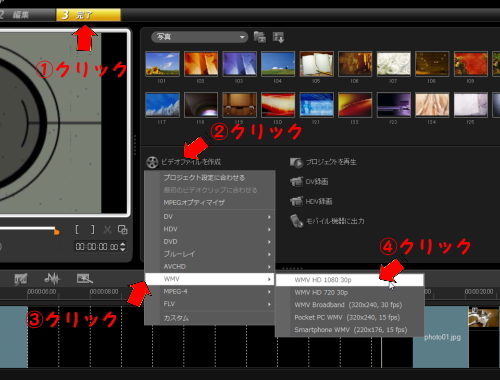The height and width of the screenshot is (380, 500).
Task: Click timeline ruler at 00:00:20:00
Action: [479, 292]
